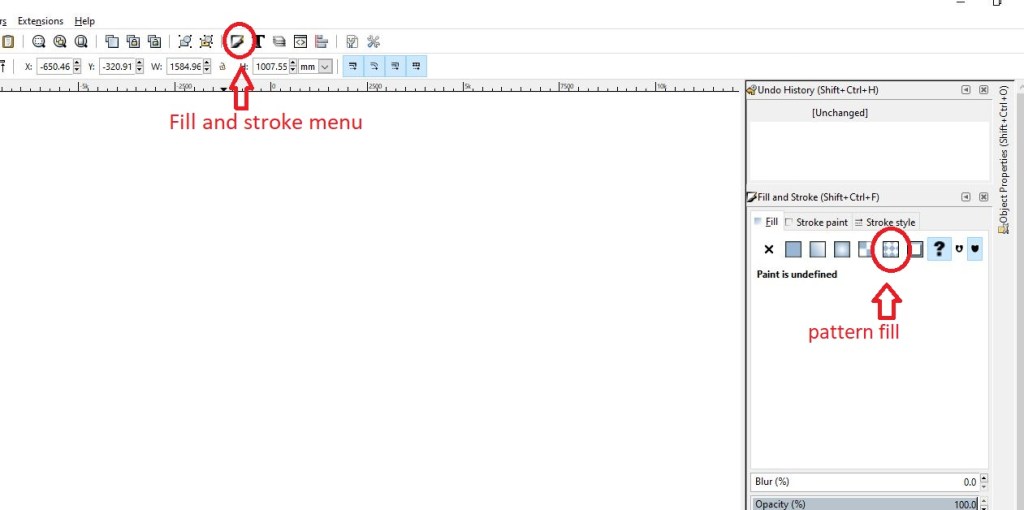Select Radial gradient fill icon

click(842, 249)
